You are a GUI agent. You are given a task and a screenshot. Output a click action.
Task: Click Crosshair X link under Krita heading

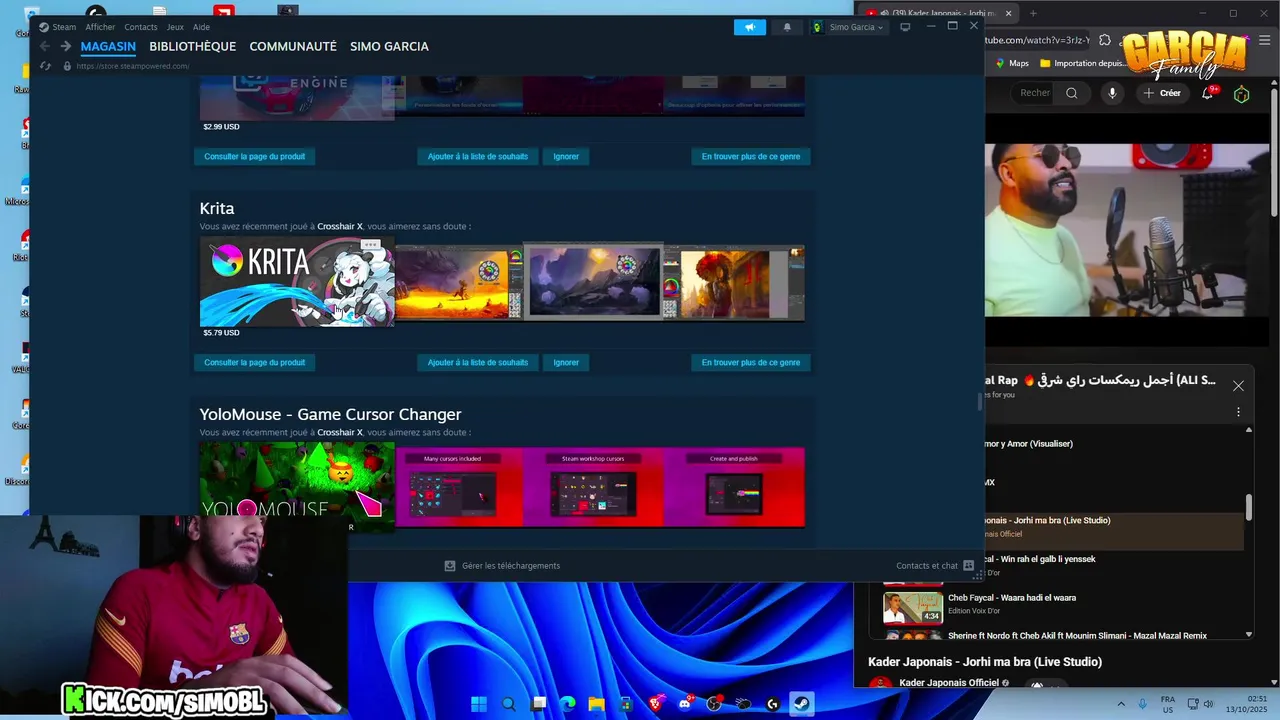(340, 227)
